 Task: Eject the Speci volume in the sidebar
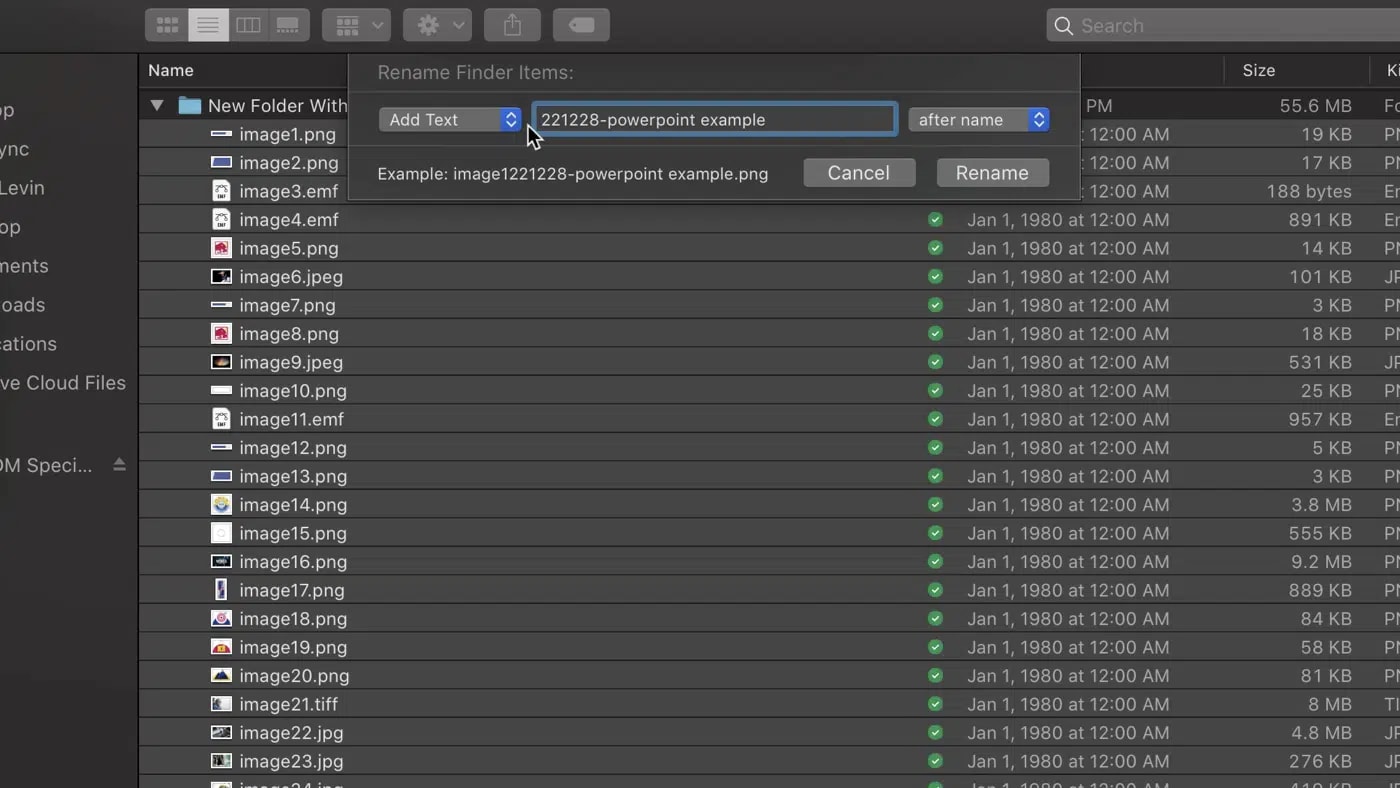point(119,464)
